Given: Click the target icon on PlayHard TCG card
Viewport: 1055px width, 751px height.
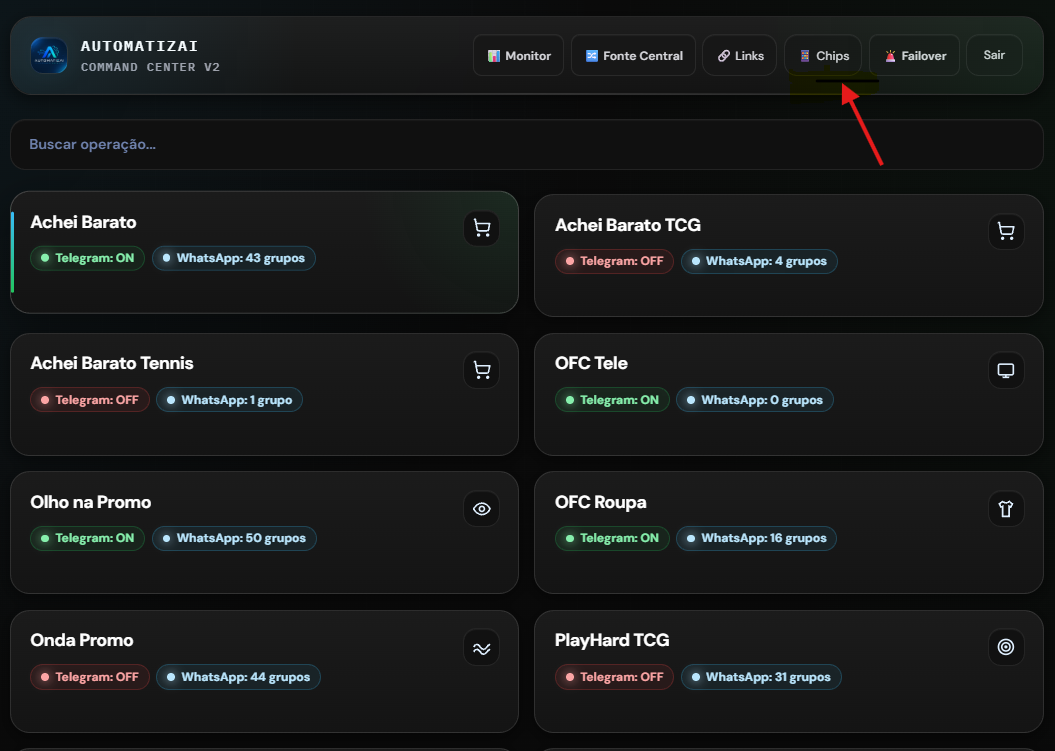Looking at the screenshot, I should point(1006,647).
